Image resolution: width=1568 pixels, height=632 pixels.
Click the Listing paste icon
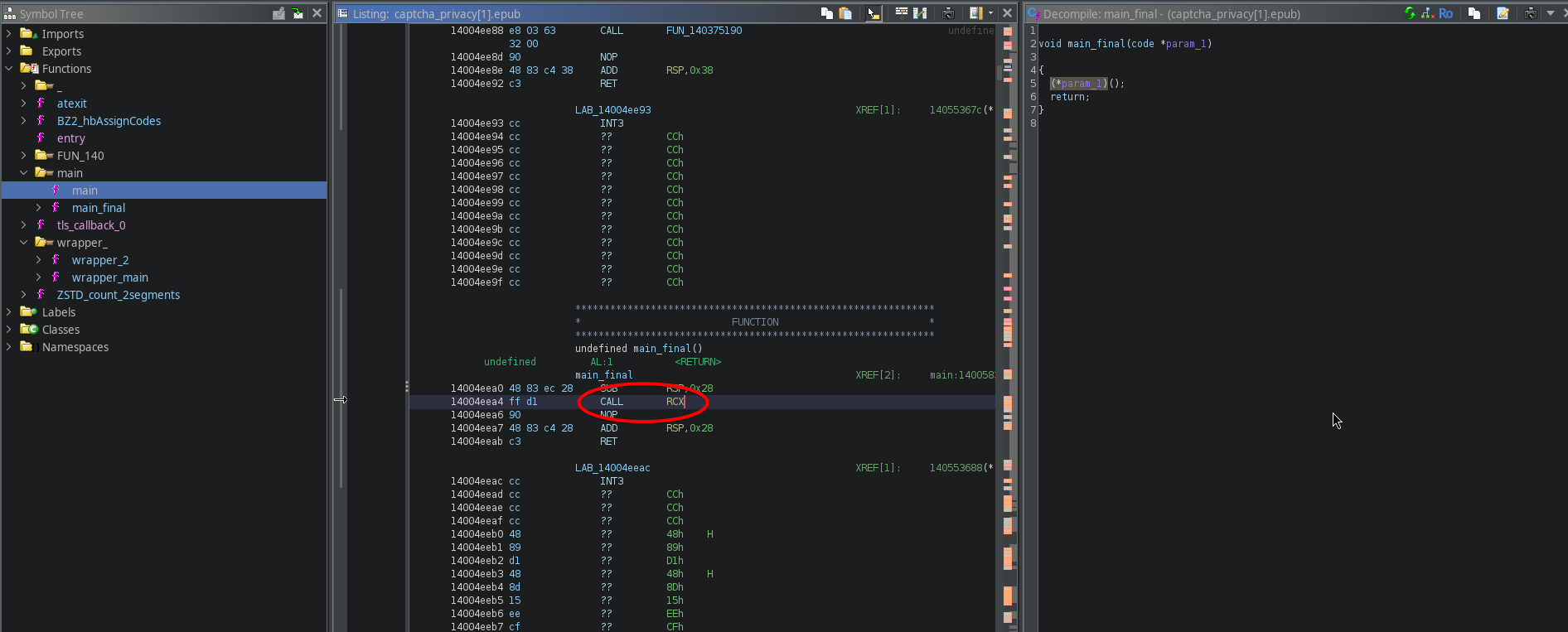coord(845,13)
